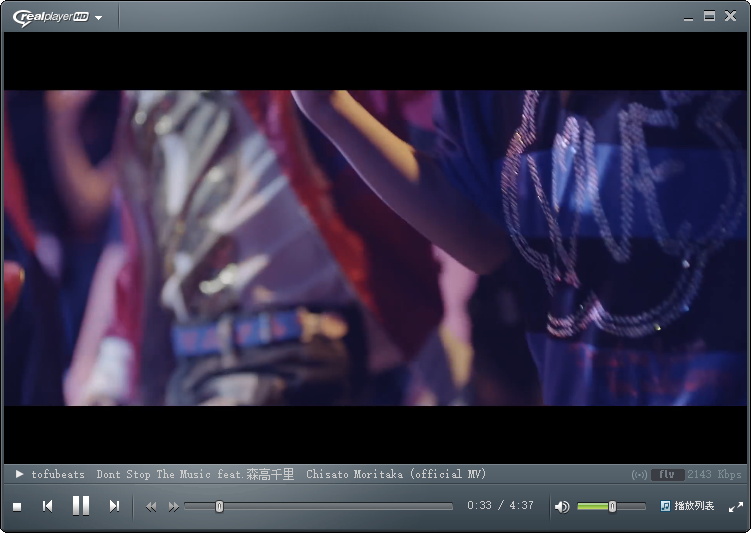The image size is (751, 533).
Task: Click the tofubeats track title text
Action: (x=259, y=474)
